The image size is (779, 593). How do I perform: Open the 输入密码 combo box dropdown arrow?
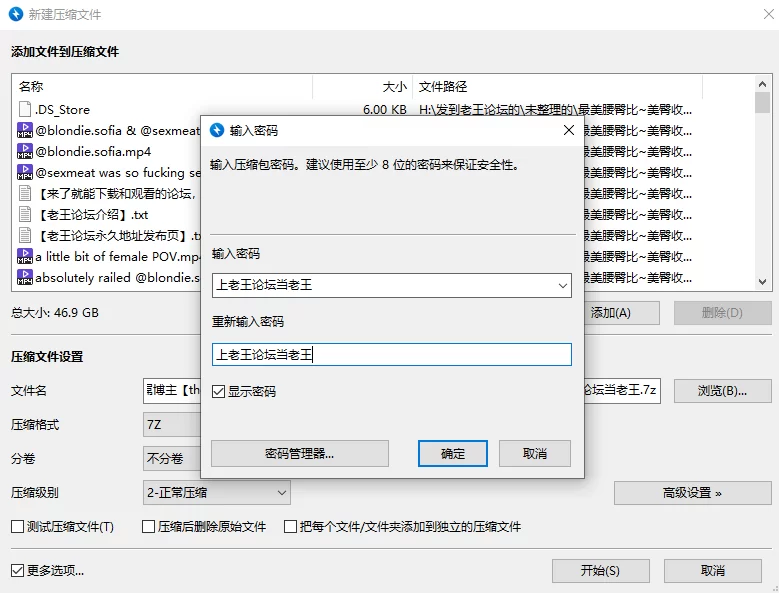[562, 286]
